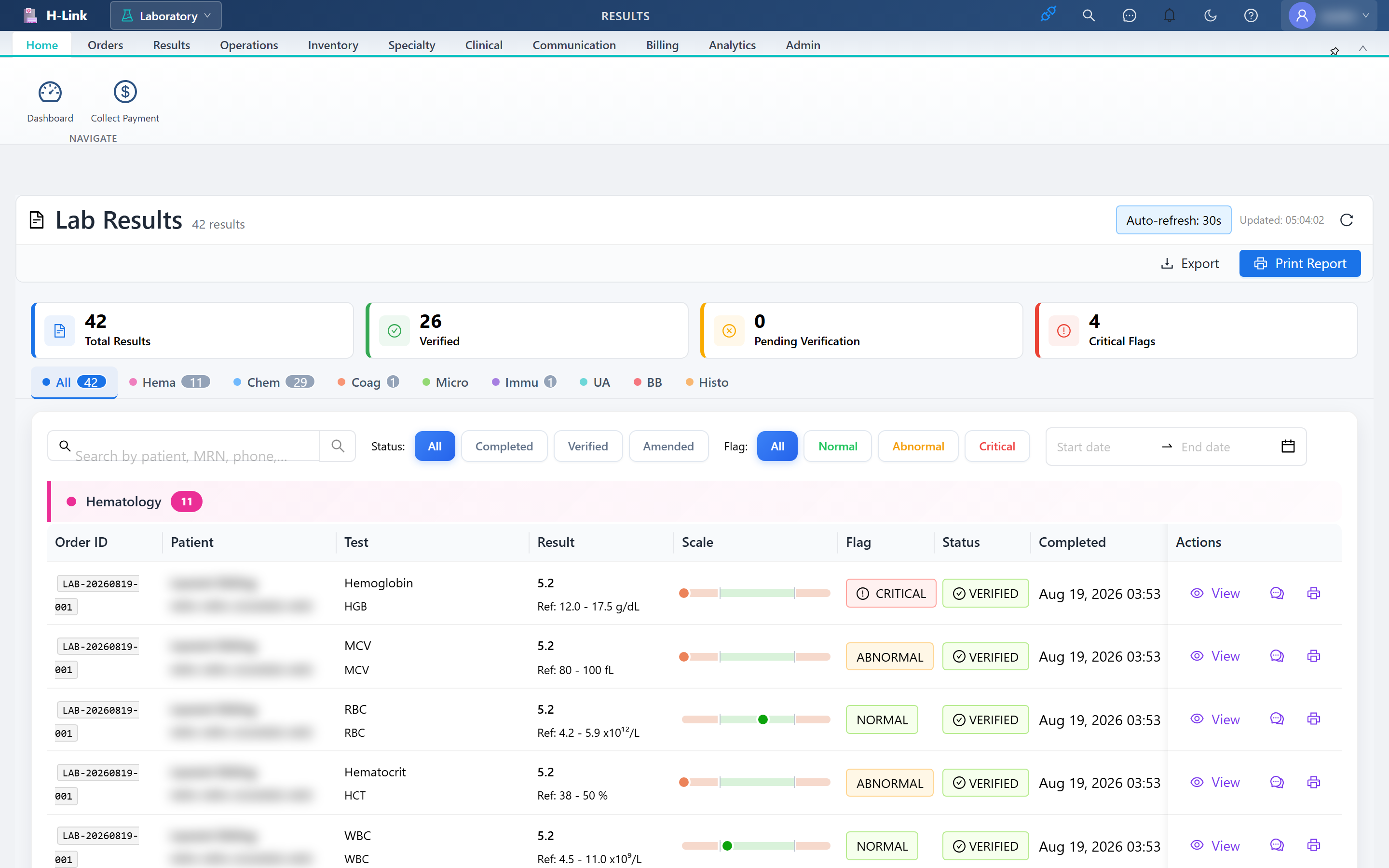Open the Laboratory module dropdown
1389x868 pixels.
pos(166,15)
